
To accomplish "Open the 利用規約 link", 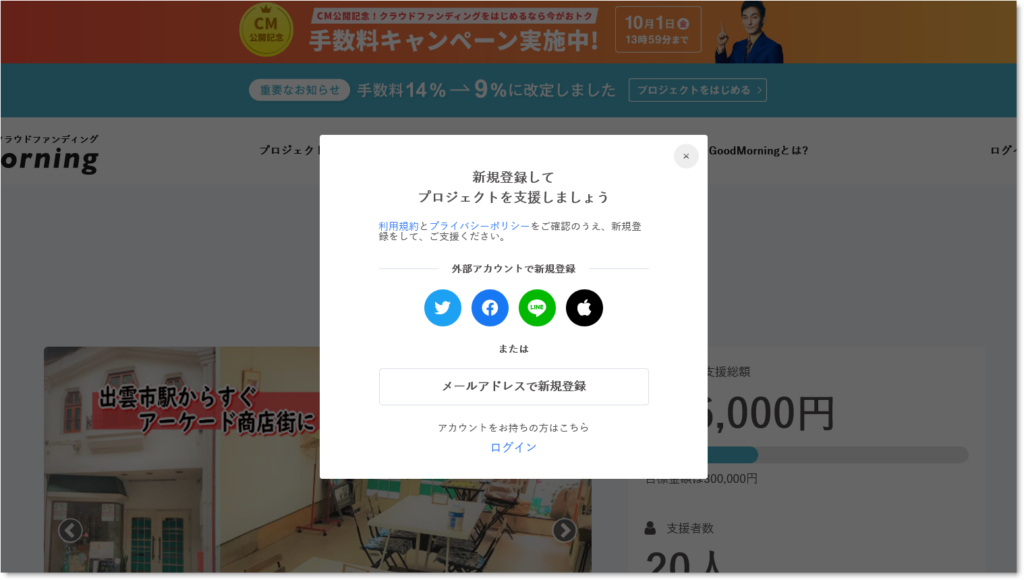I will pos(398,226).
